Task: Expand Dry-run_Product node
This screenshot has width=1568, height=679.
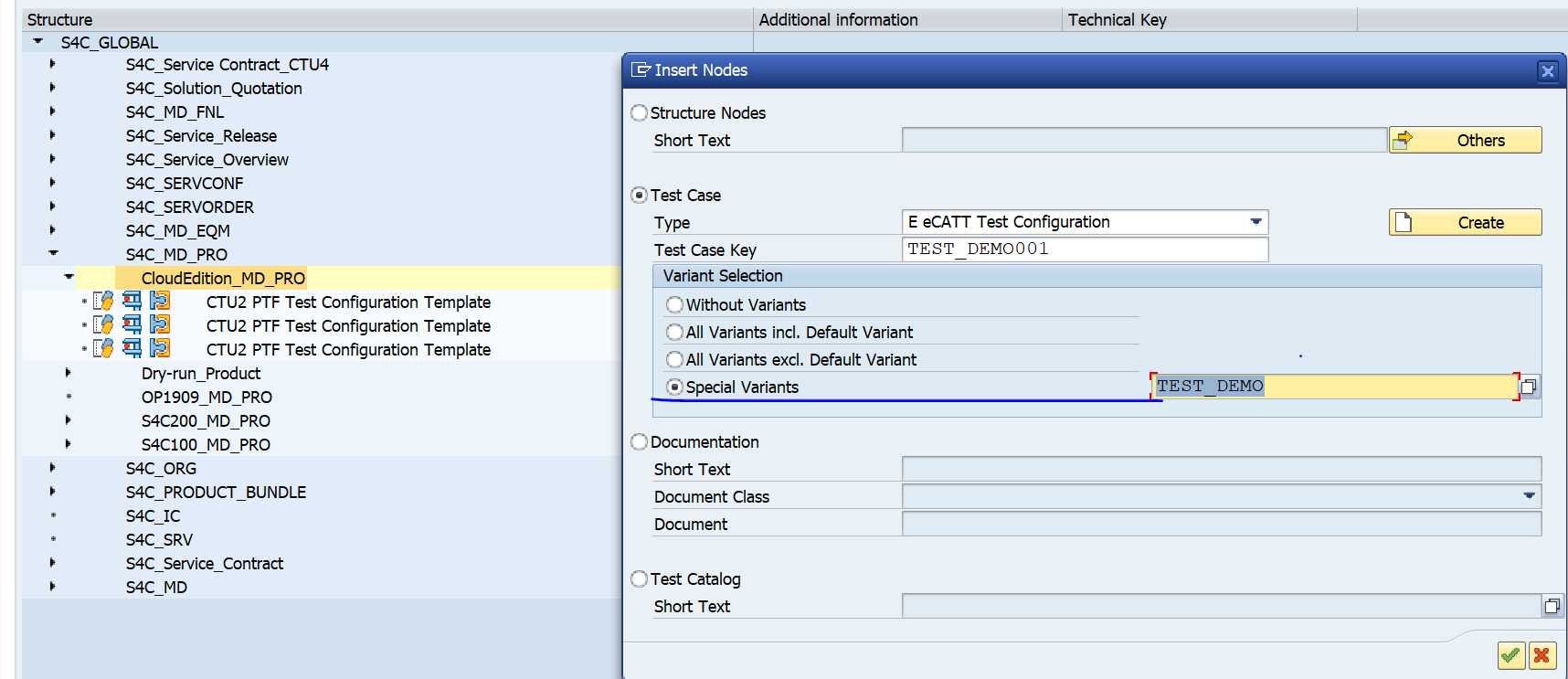Action: point(68,373)
